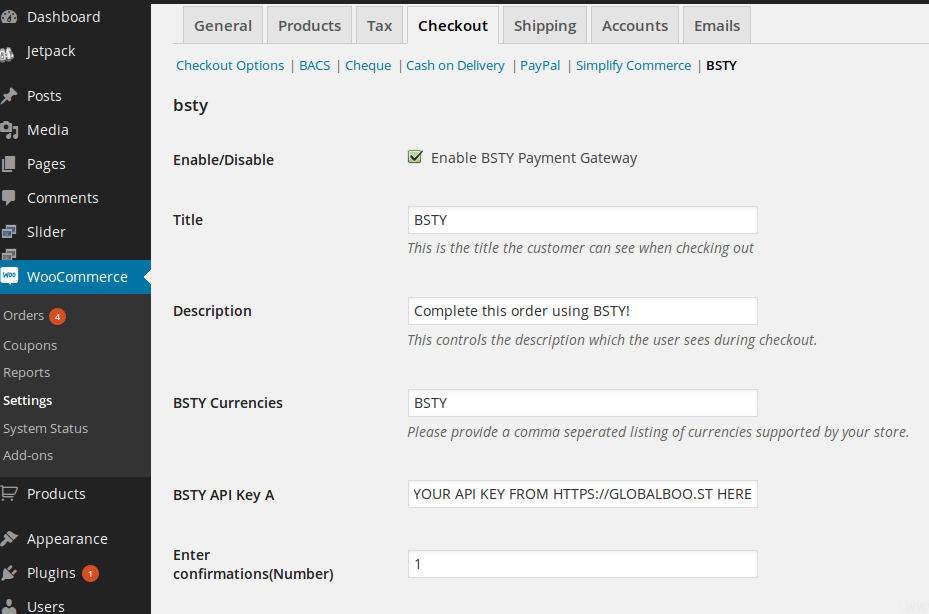929x614 pixels.
Task: Open the Coupons submenu item
Action: (30, 345)
